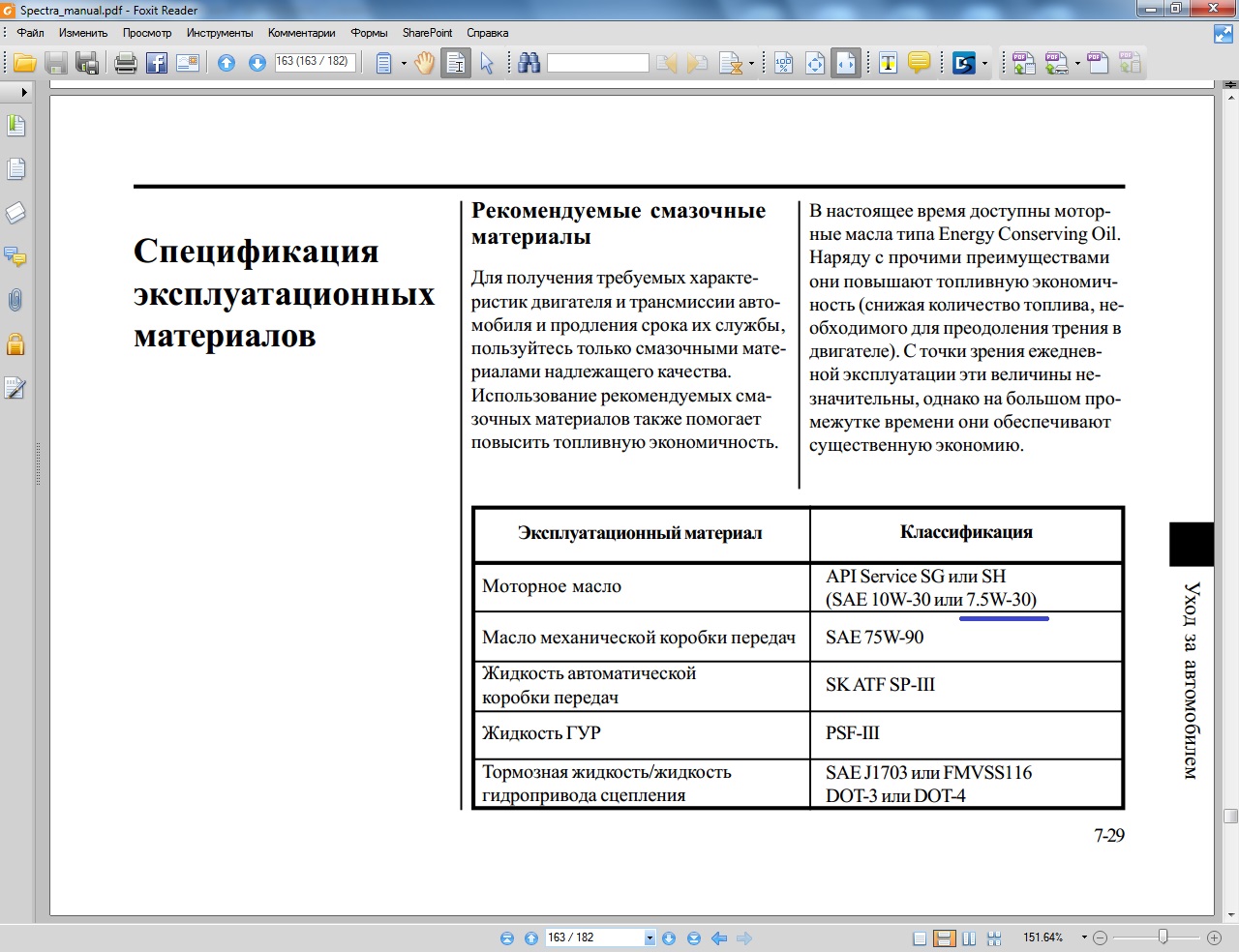1239x952 pixels.
Task: Select the arrow Select Annotation tool
Action: 487,64
